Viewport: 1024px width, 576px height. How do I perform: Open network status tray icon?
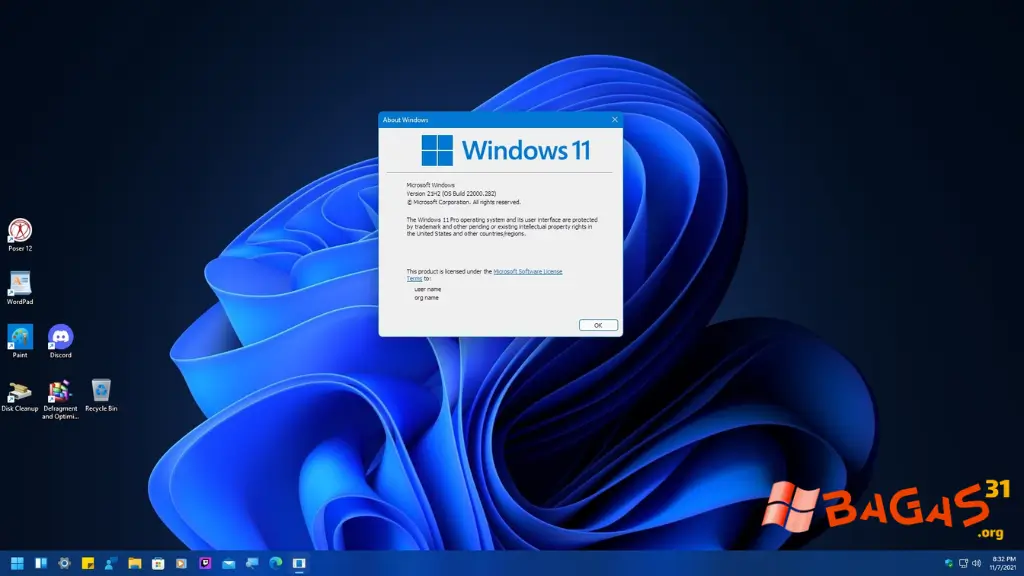click(x=963, y=563)
